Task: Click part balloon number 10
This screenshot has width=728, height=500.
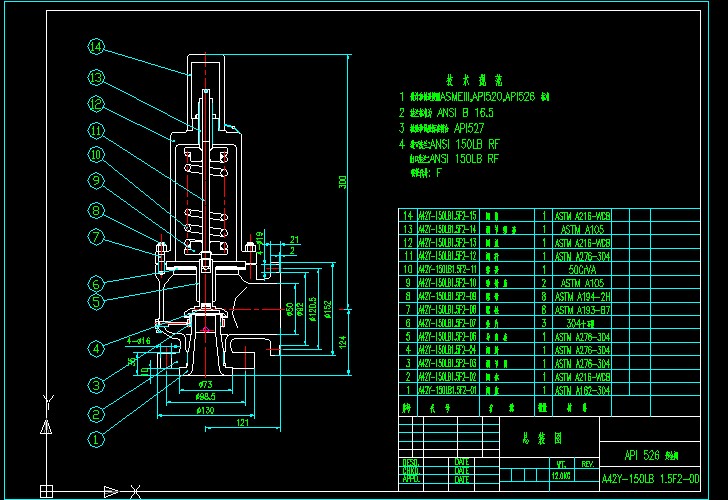Action: pos(96,155)
